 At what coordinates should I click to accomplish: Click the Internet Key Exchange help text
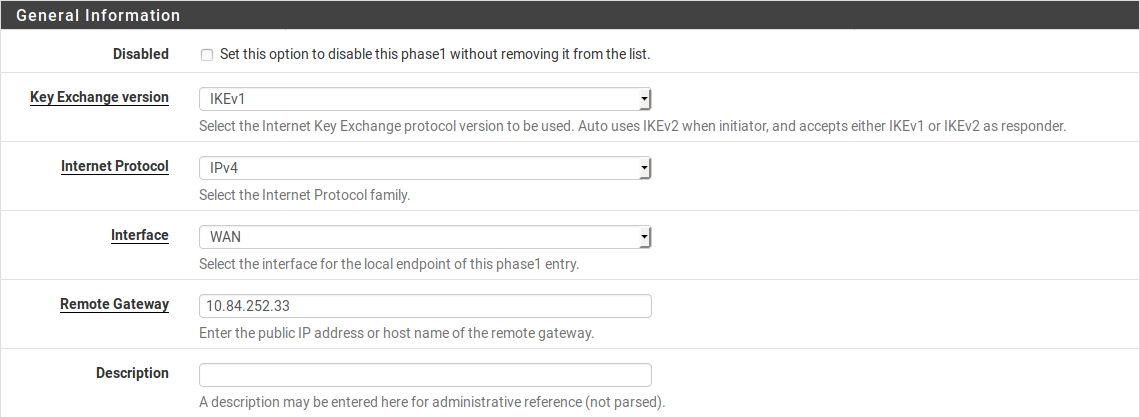point(632,127)
